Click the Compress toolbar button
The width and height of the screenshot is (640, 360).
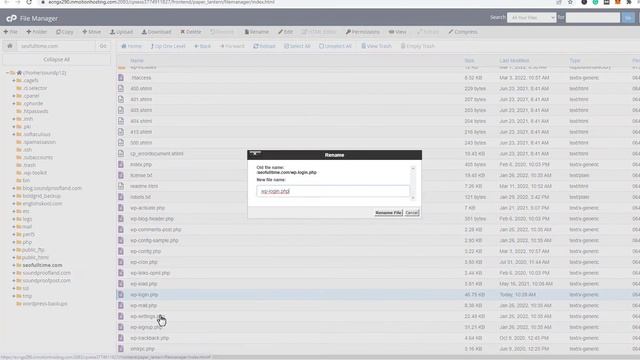(x=463, y=32)
